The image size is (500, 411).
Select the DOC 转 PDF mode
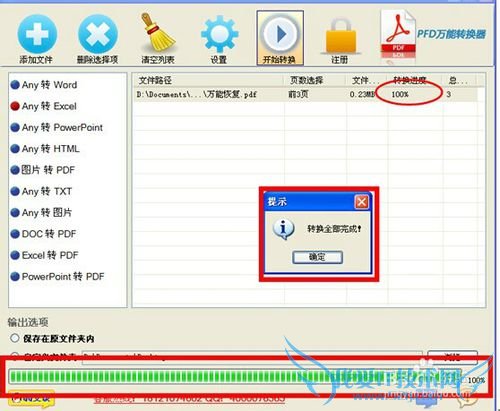tap(43, 234)
